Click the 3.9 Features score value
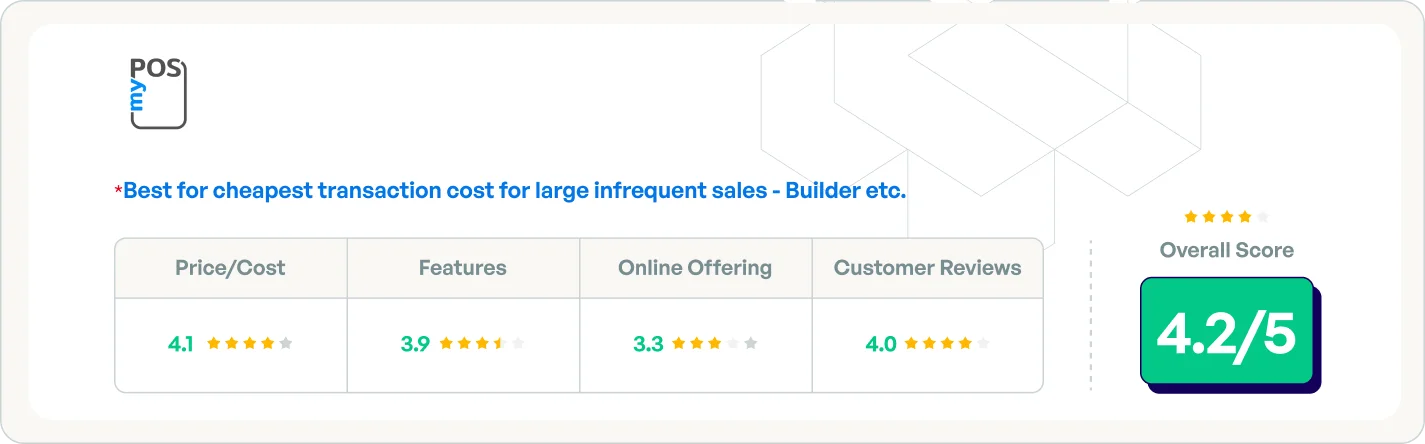 (415, 344)
